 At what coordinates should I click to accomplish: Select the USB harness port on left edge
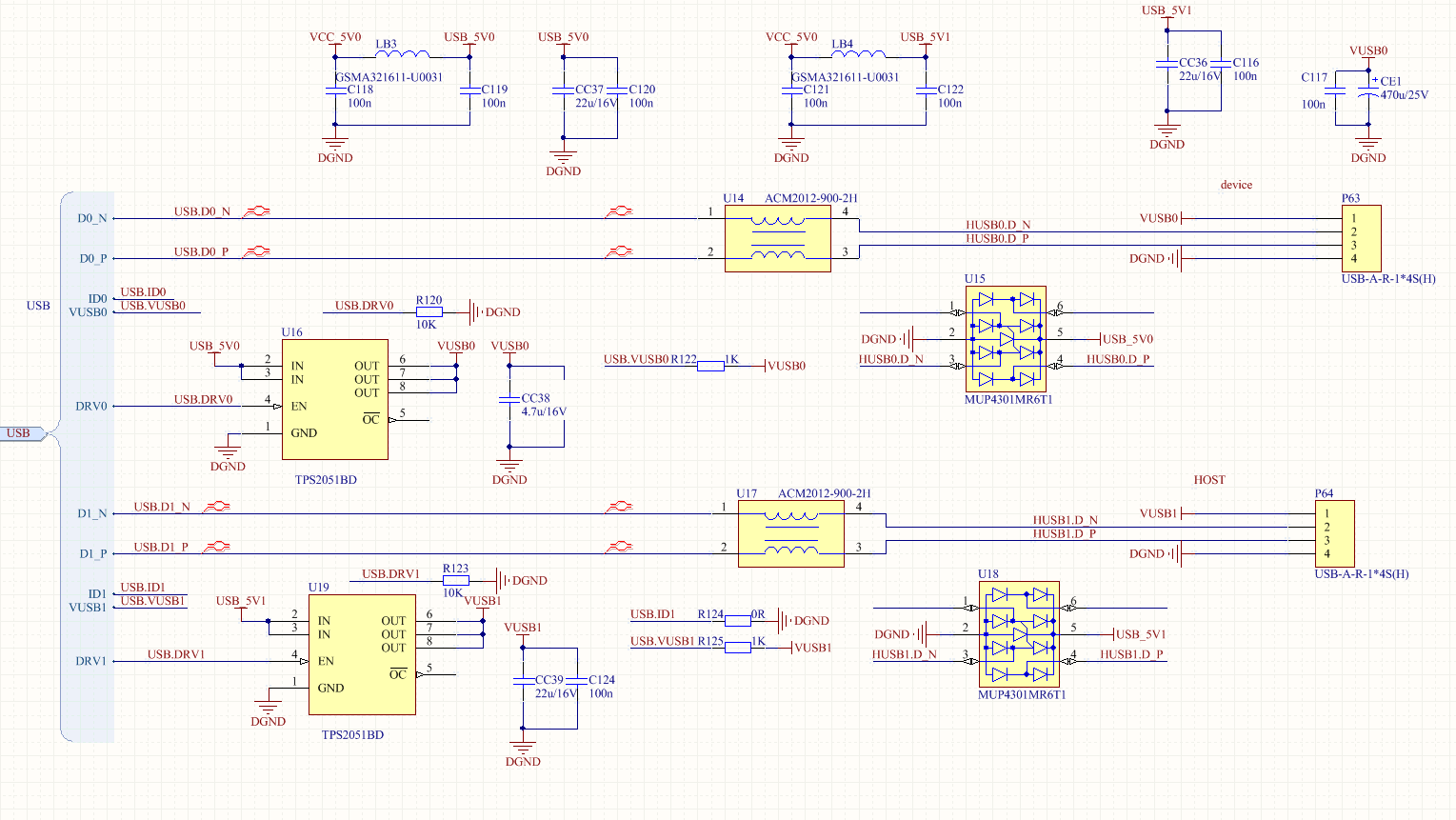(x=23, y=433)
